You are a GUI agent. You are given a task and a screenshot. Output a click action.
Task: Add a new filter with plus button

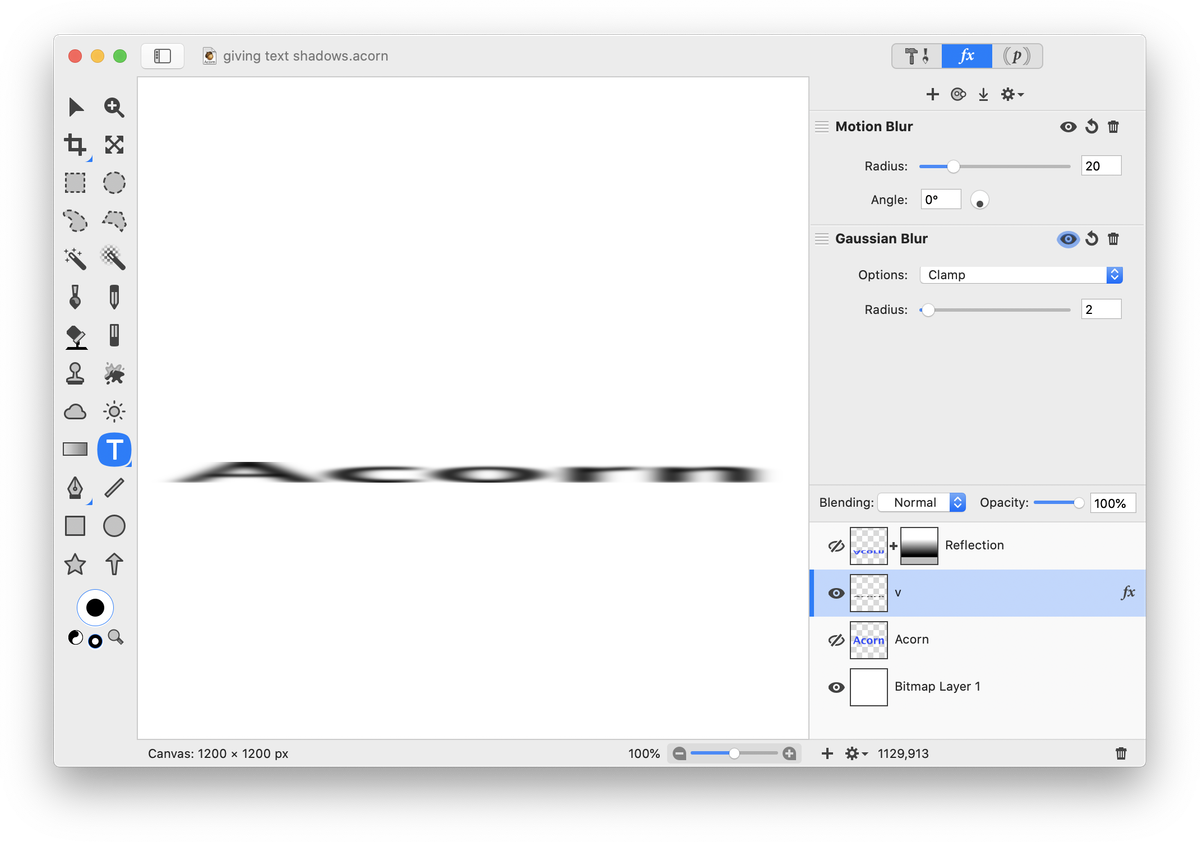[x=932, y=94]
